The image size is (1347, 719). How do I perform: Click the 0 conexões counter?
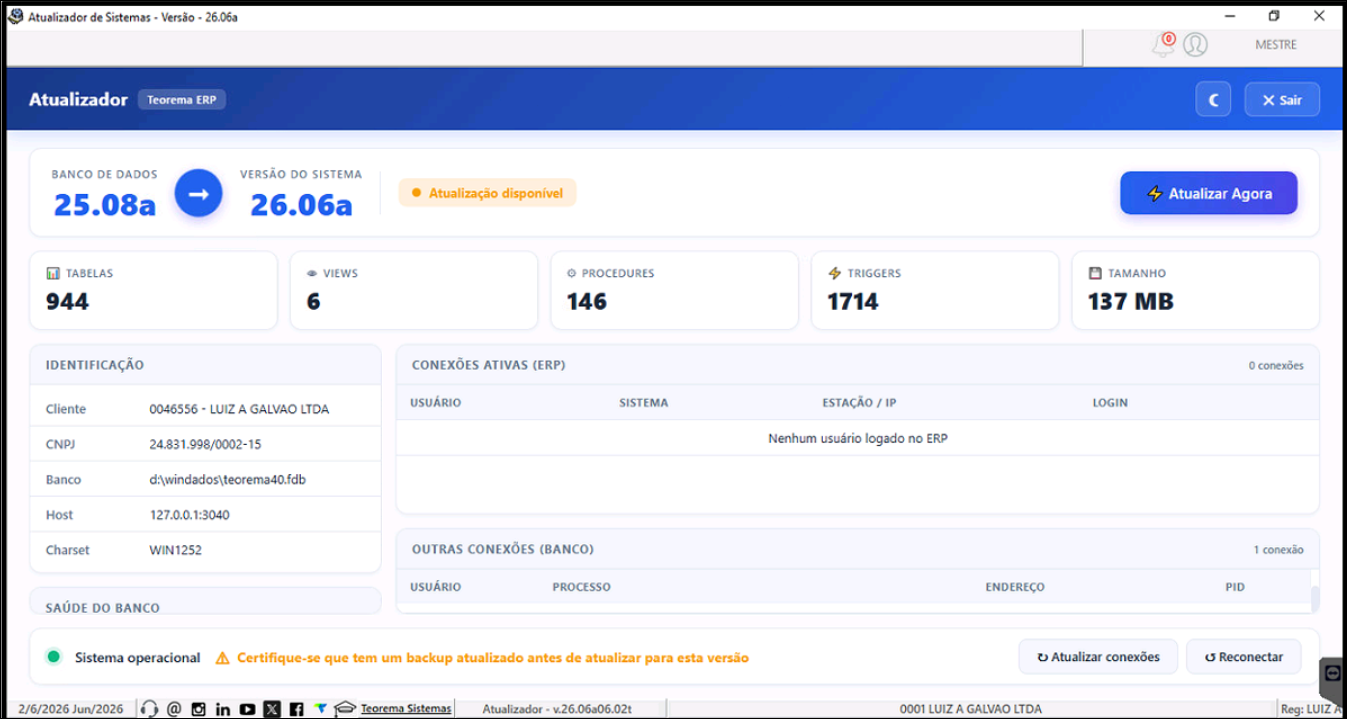click(1276, 366)
